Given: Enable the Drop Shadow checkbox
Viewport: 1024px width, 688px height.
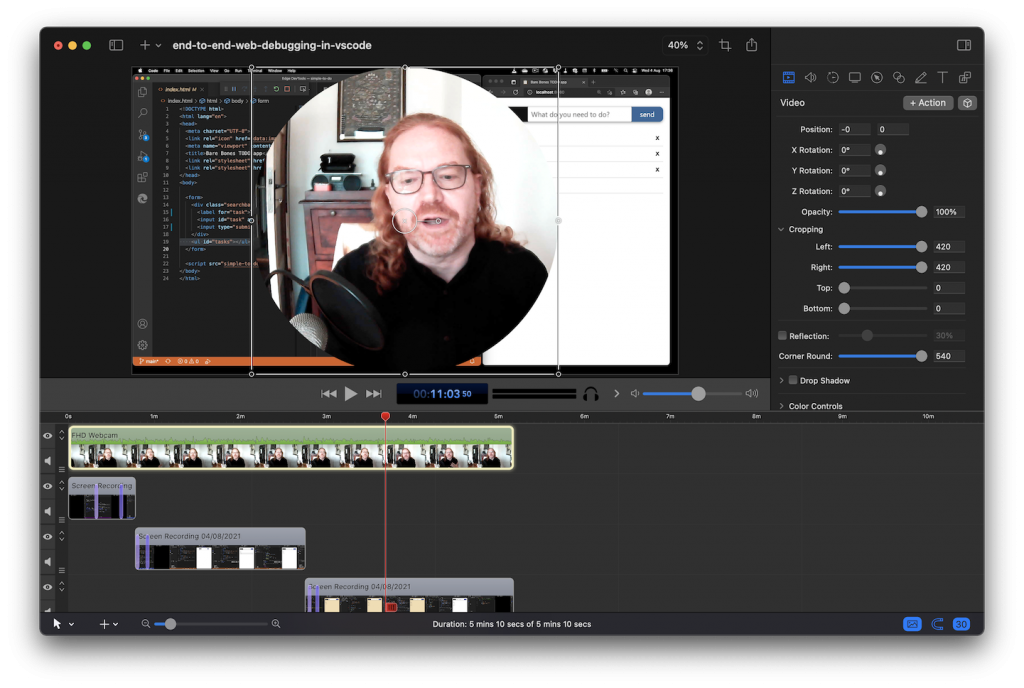Looking at the screenshot, I should (x=793, y=380).
